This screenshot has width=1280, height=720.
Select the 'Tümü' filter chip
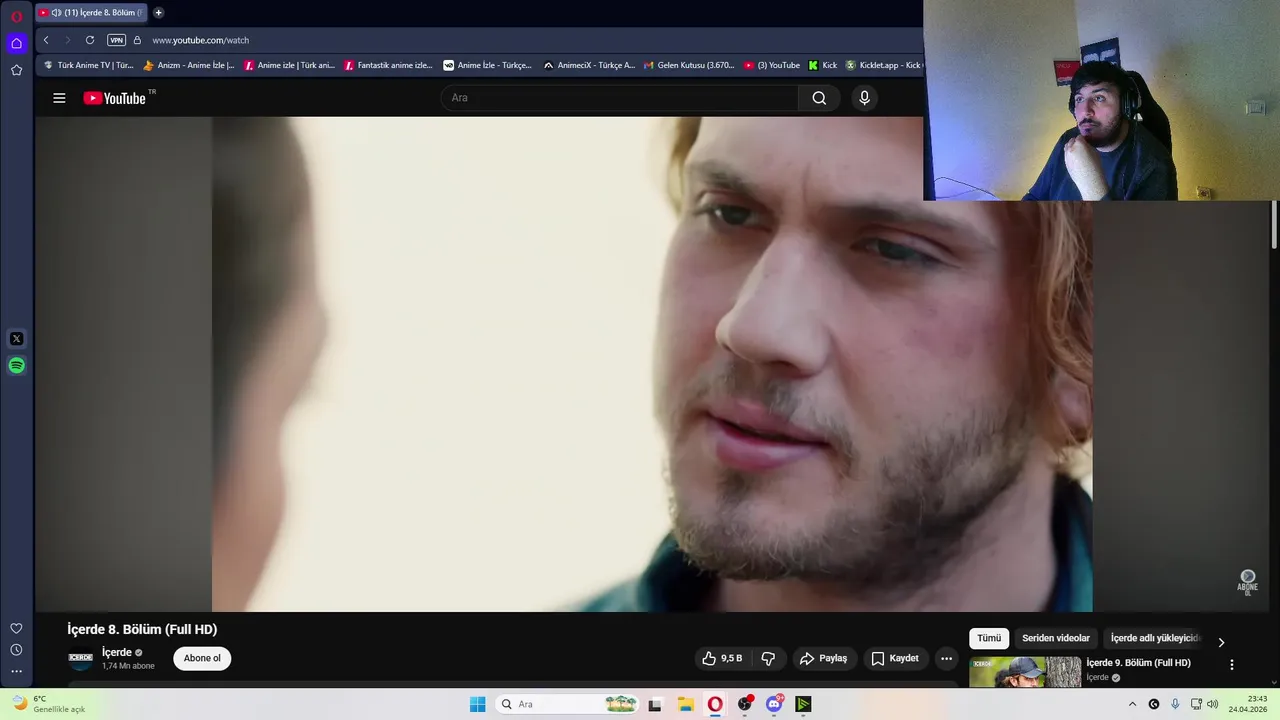point(989,638)
